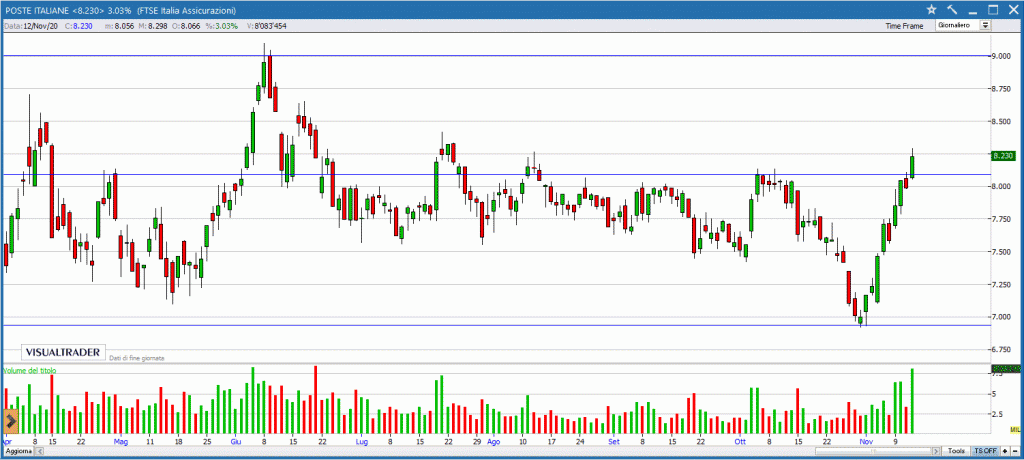
Task: Click the M: 8.298 maximum value
Action: [x=153, y=25]
